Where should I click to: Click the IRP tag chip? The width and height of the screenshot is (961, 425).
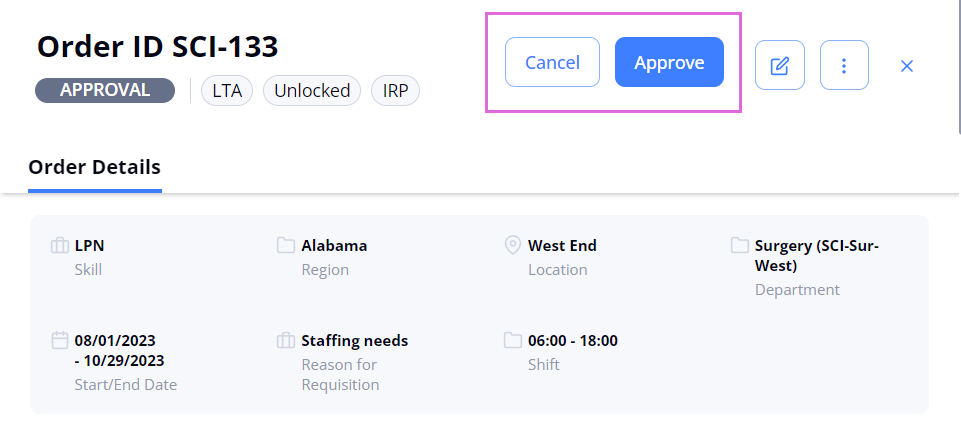pyautogui.click(x=395, y=91)
